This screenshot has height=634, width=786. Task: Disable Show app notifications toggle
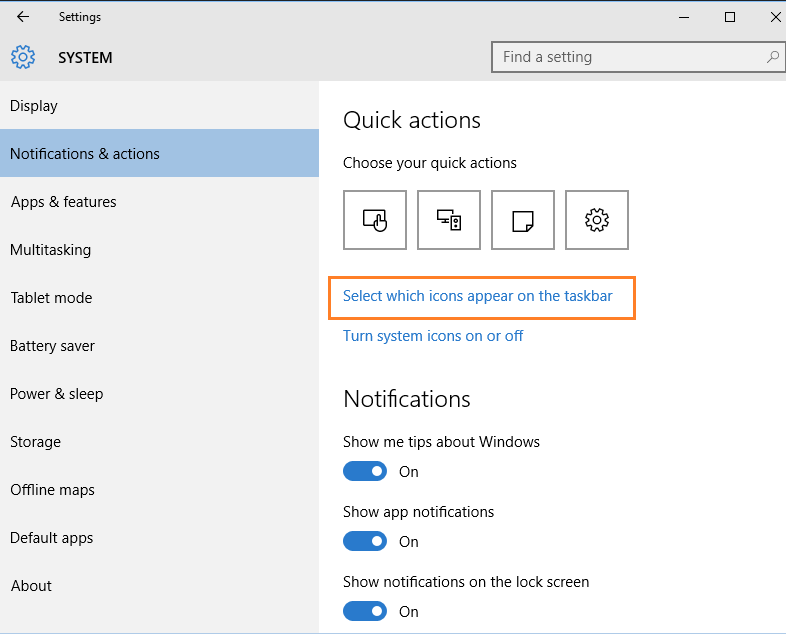click(x=365, y=541)
